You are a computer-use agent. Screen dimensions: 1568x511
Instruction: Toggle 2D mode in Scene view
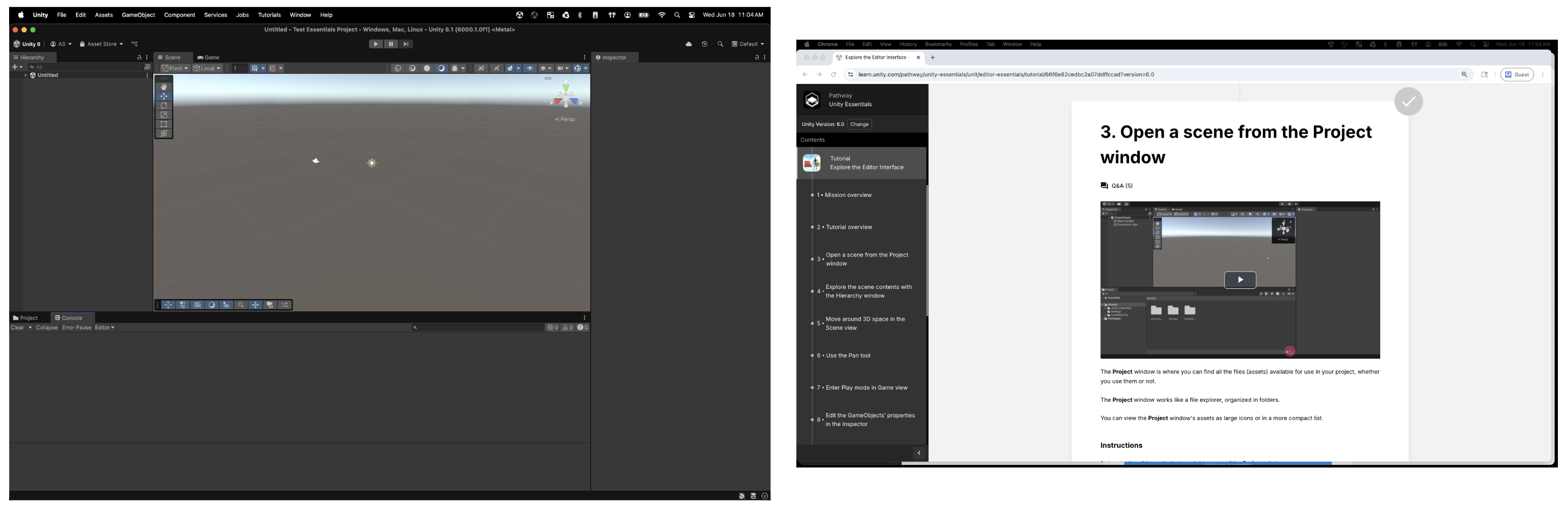(x=481, y=68)
